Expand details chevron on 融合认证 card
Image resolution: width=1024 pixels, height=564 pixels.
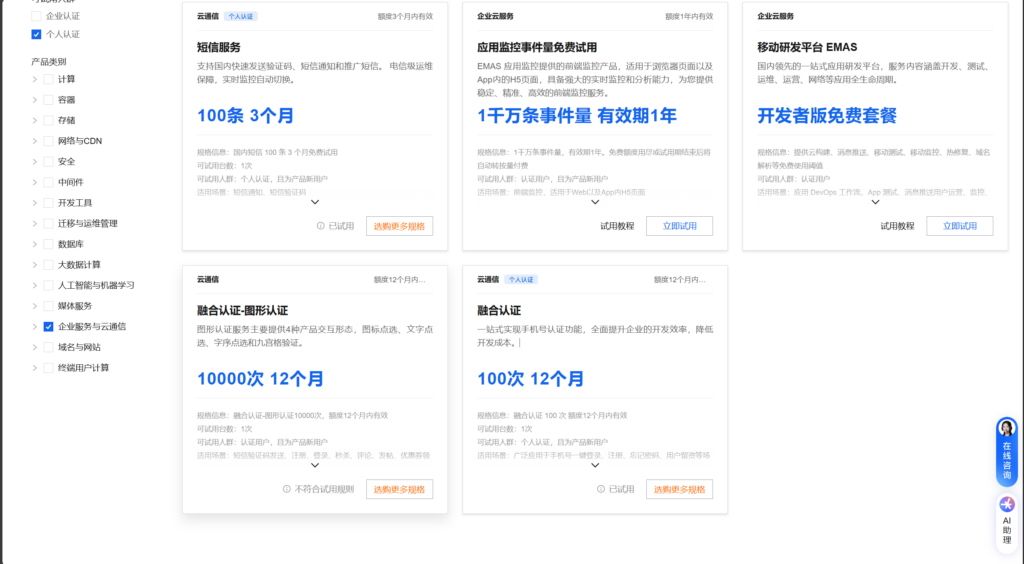point(595,464)
